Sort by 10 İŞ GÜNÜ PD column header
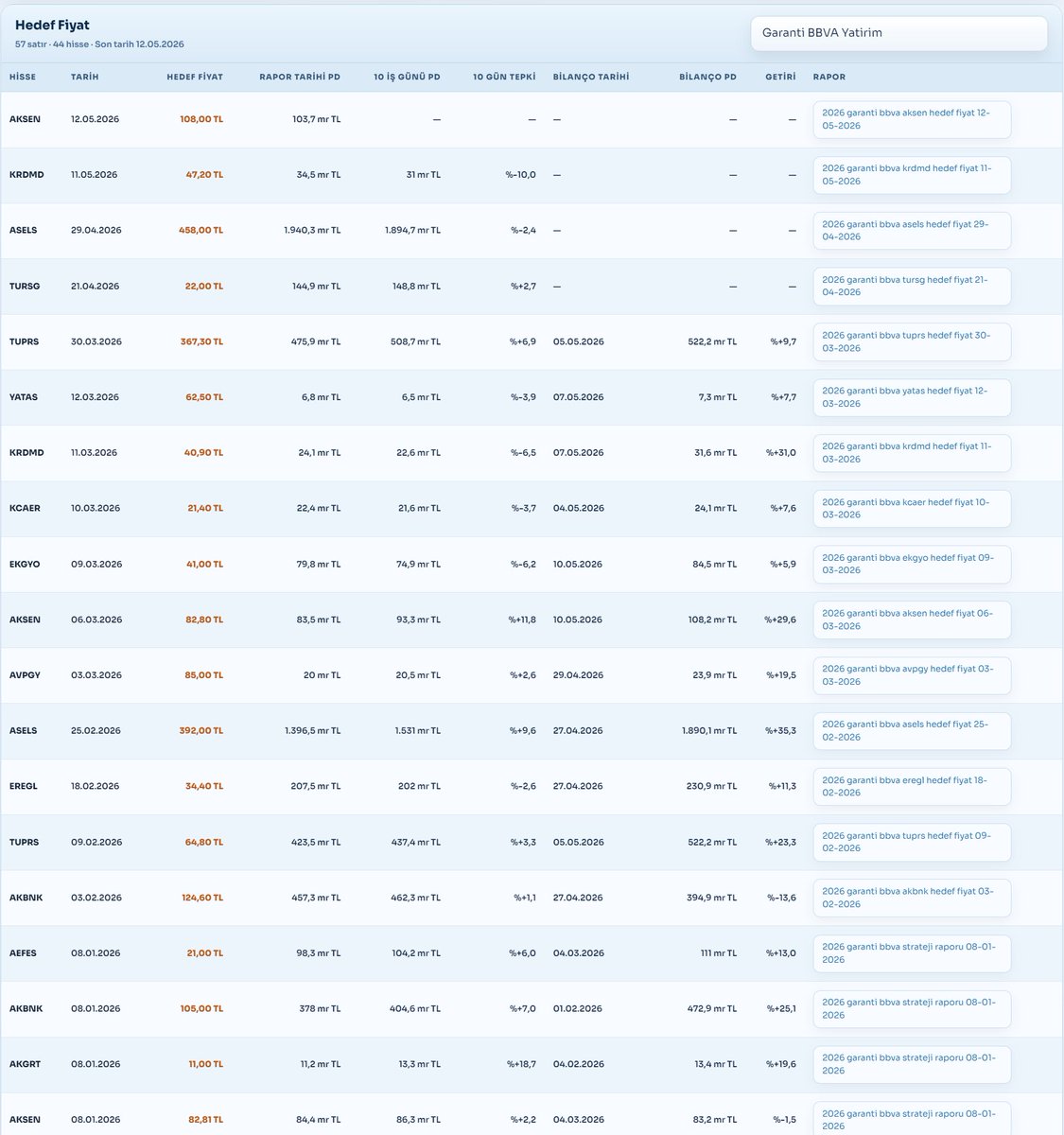Image resolution: width=1064 pixels, height=1135 pixels. coord(407,77)
